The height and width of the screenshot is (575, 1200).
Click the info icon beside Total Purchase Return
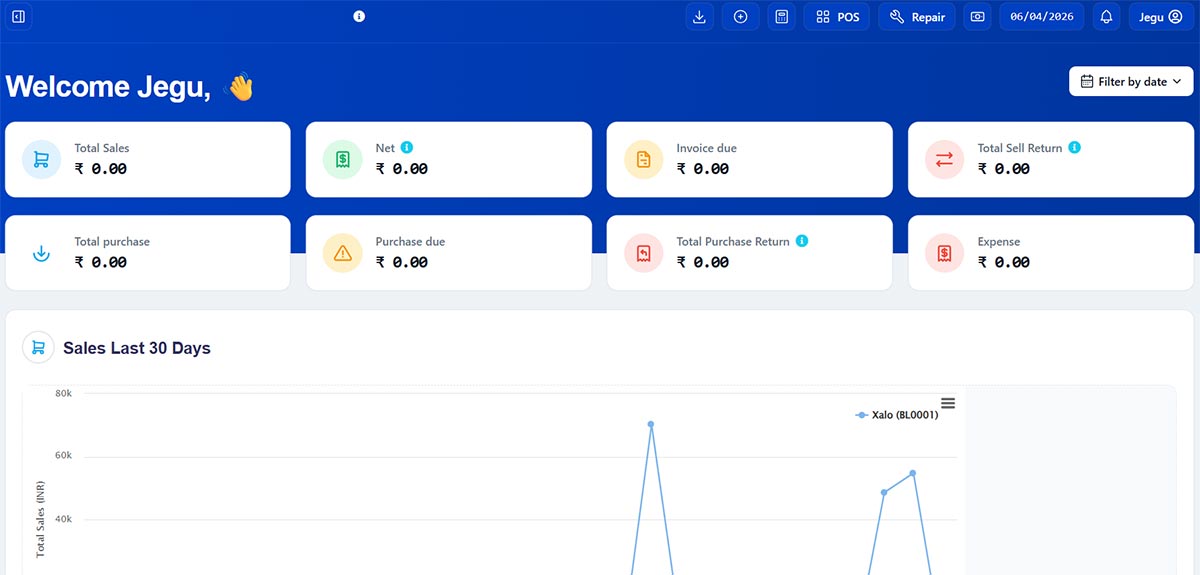tap(802, 241)
